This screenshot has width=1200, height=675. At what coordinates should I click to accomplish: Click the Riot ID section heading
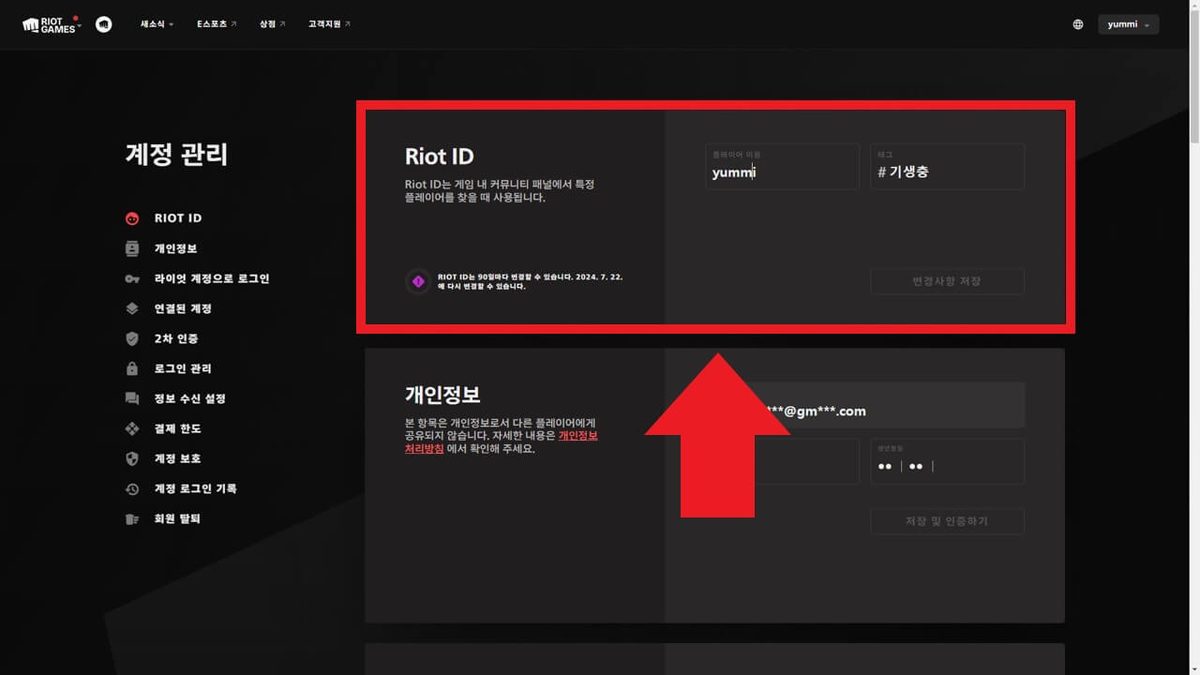click(x=439, y=157)
